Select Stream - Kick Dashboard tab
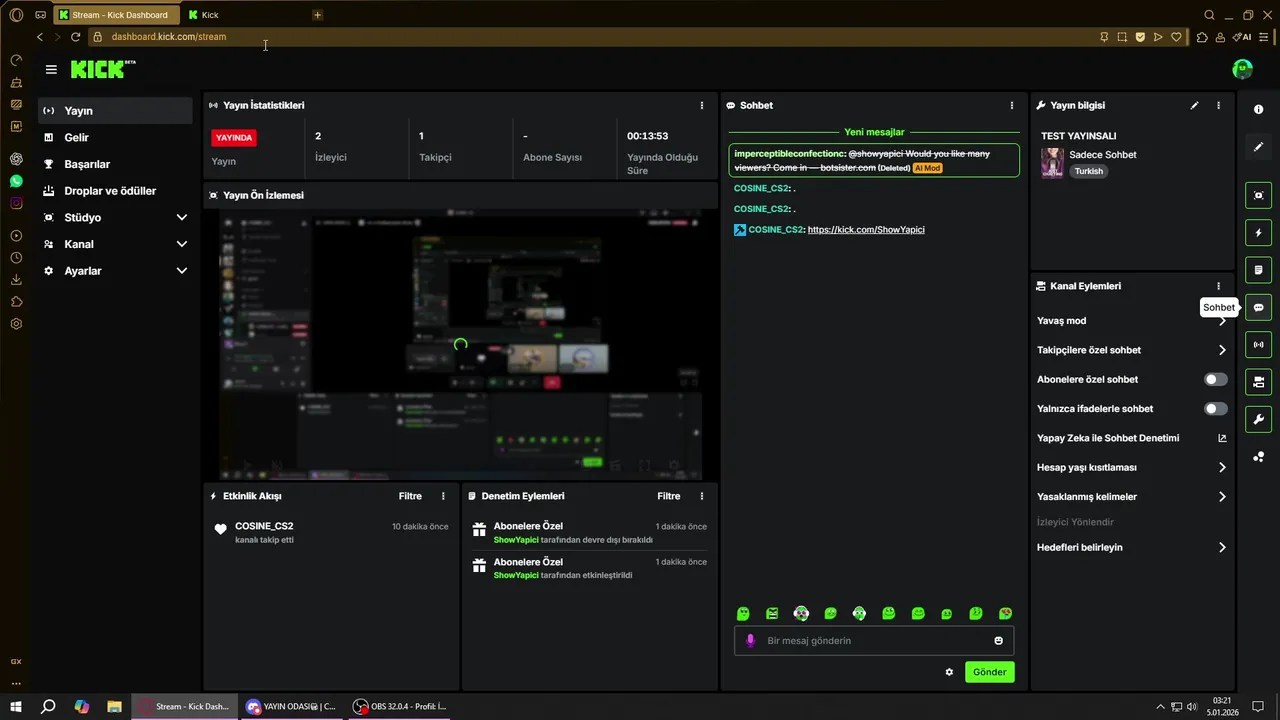1280x720 pixels. pyautogui.click(x=116, y=15)
